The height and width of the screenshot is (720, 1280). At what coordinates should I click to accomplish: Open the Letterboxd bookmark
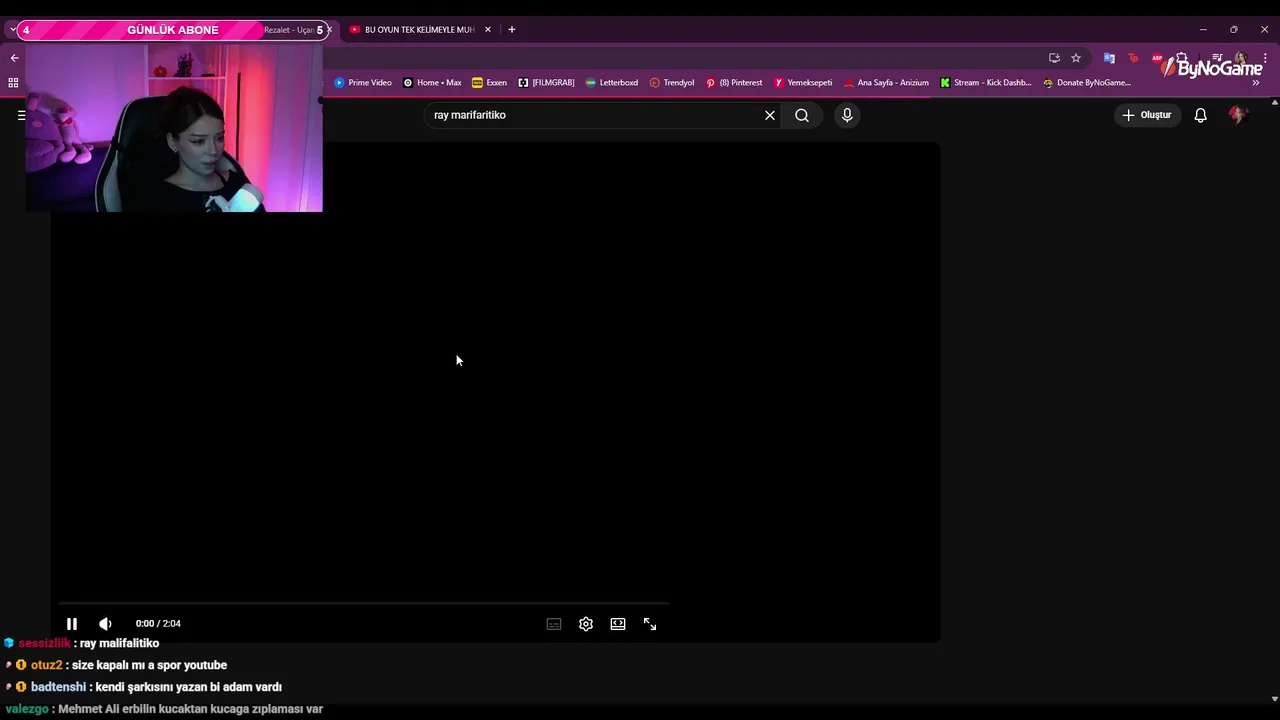coord(612,83)
